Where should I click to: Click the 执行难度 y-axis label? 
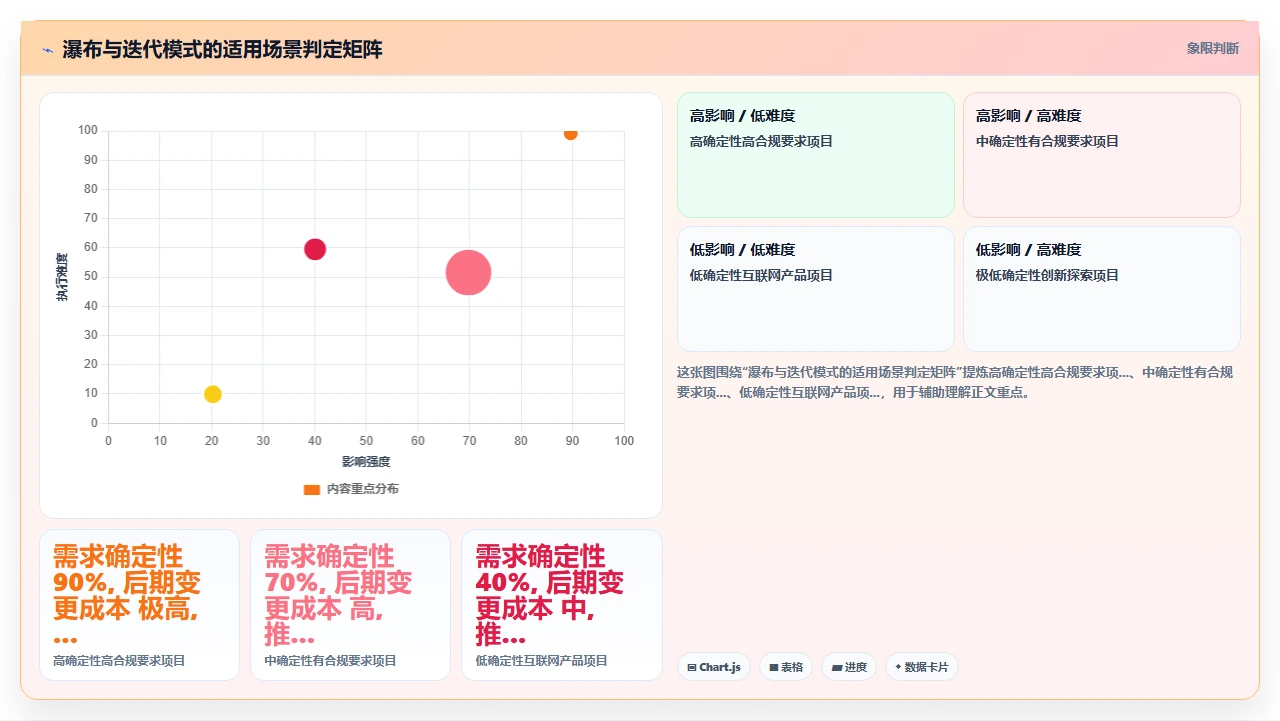tap(62, 277)
